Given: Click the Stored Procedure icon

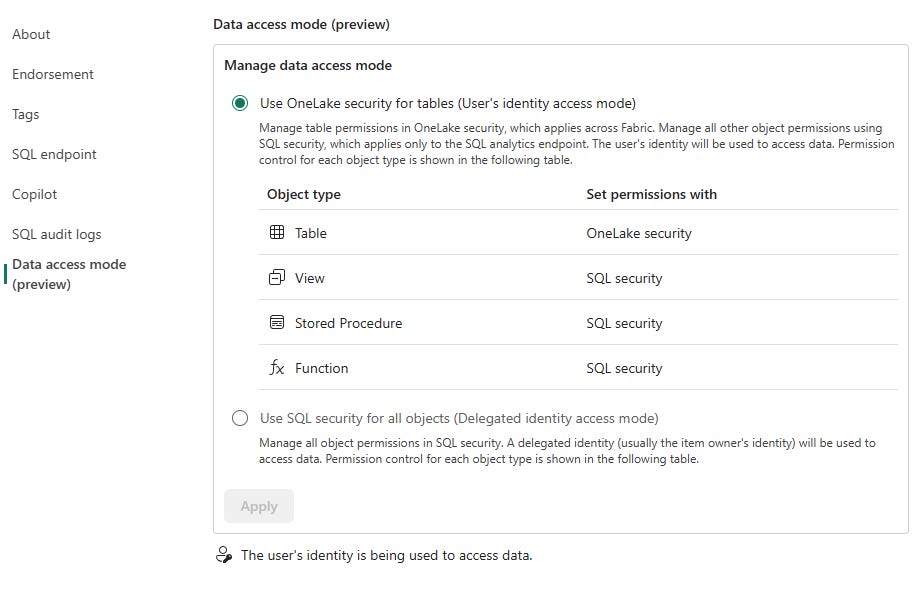Looking at the screenshot, I should (277, 322).
